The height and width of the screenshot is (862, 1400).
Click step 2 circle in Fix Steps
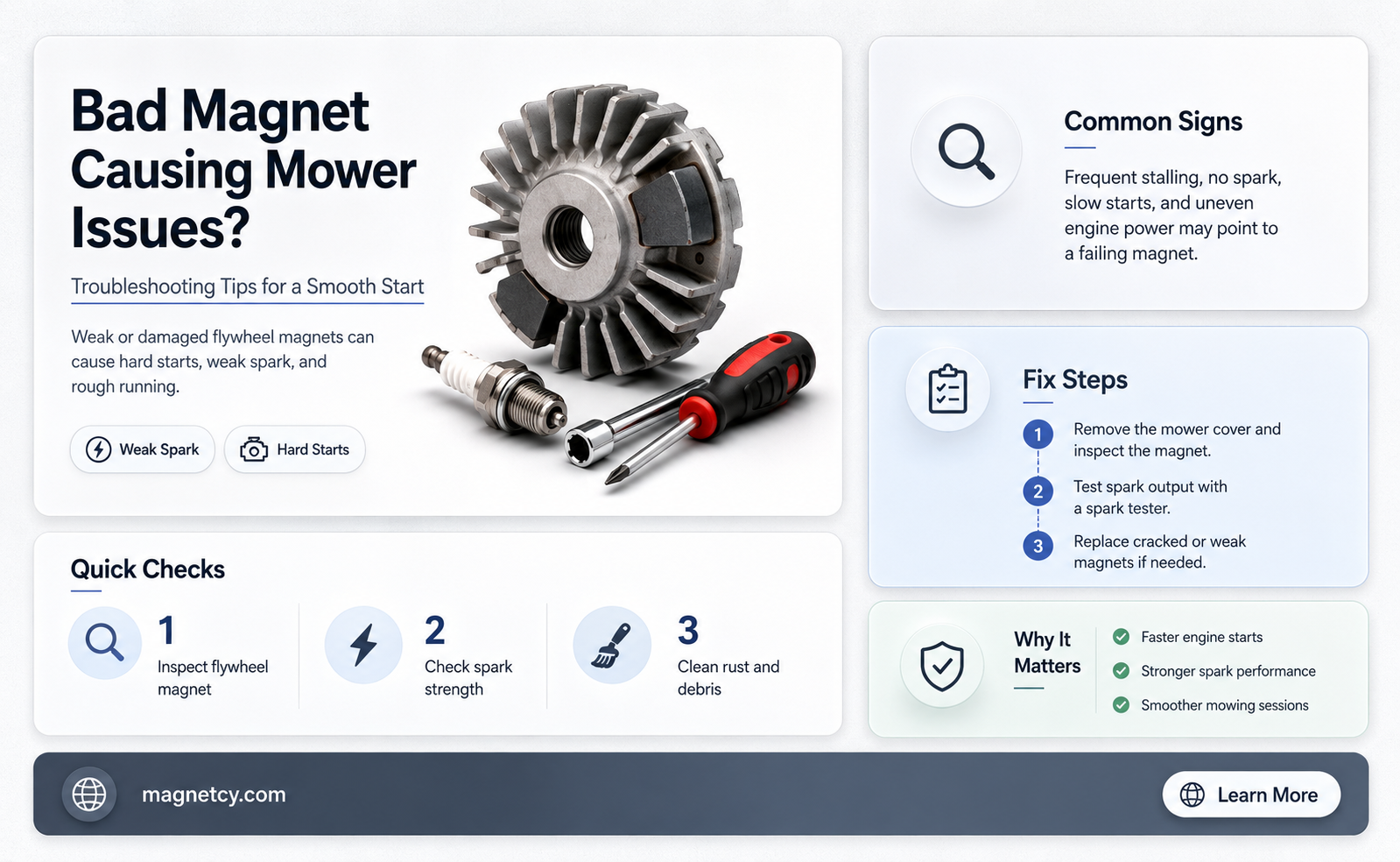click(1038, 491)
